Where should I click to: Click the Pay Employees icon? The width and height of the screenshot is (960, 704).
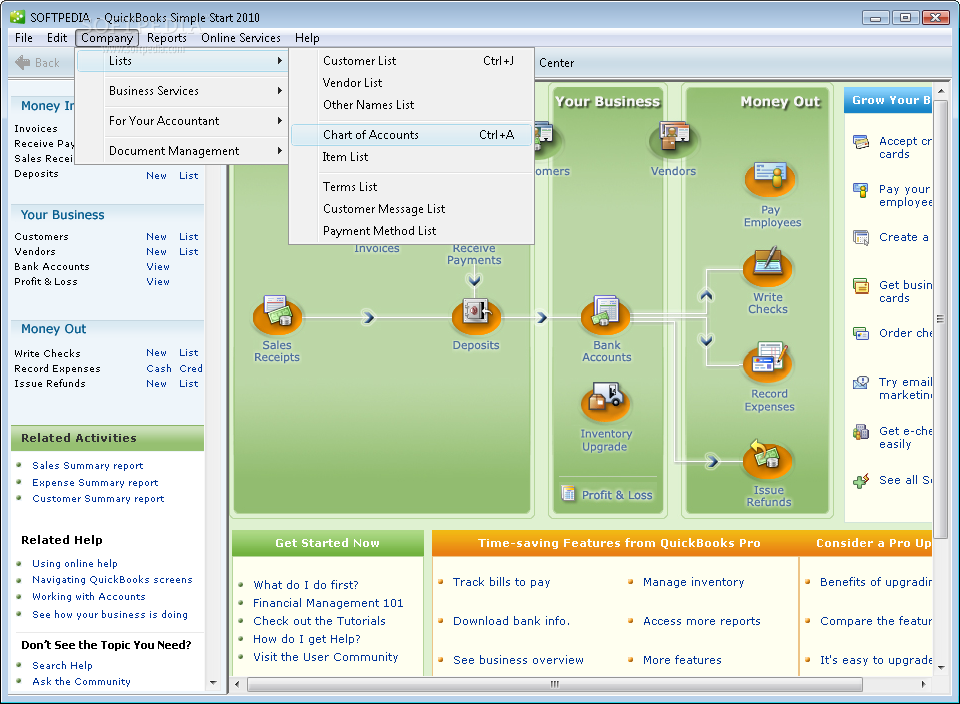tap(770, 178)
